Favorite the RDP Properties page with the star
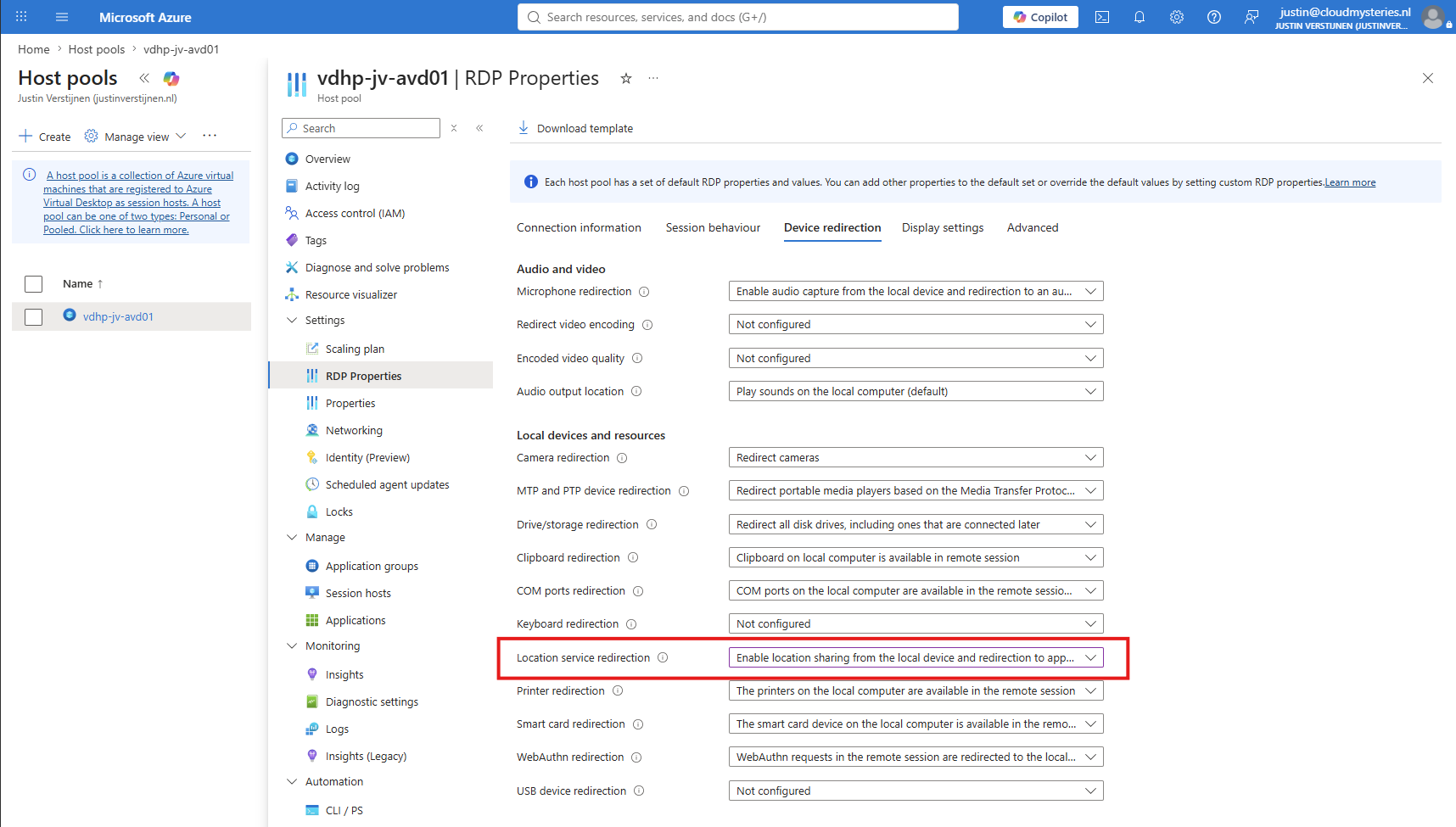This screenshot has height=827, width=1456. (x=626, y=78)
